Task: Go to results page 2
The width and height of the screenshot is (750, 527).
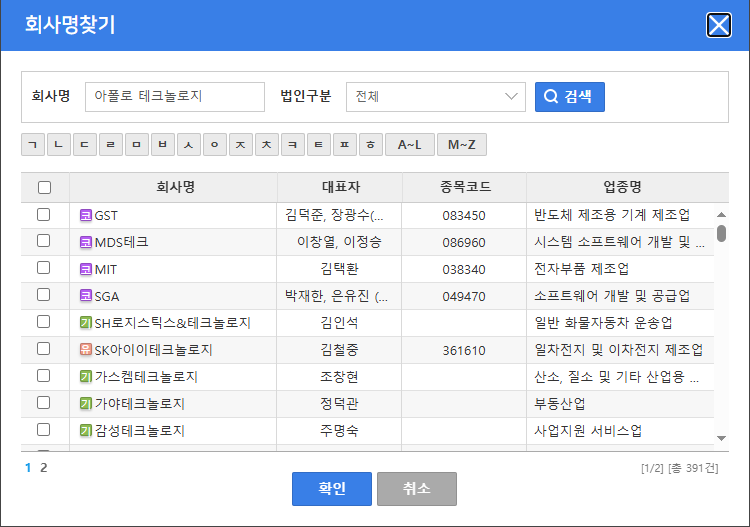Action: (44, 468)
